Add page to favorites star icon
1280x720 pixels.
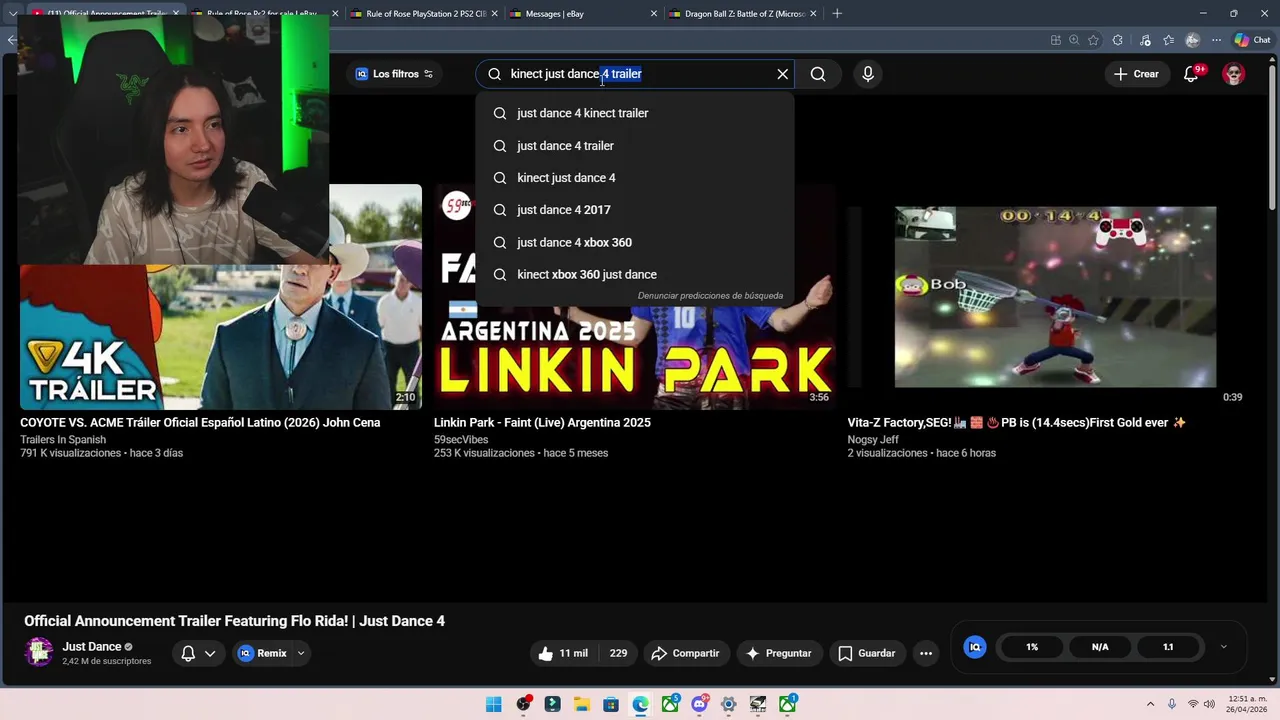[x=1093, y=40]
